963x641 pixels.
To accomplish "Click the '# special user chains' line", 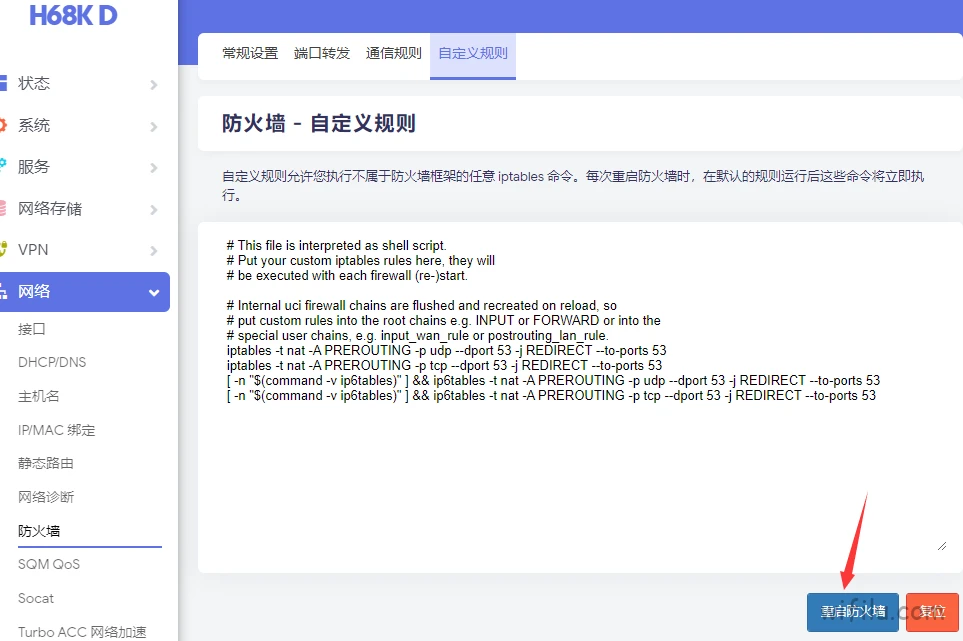I will coord(418,336).
